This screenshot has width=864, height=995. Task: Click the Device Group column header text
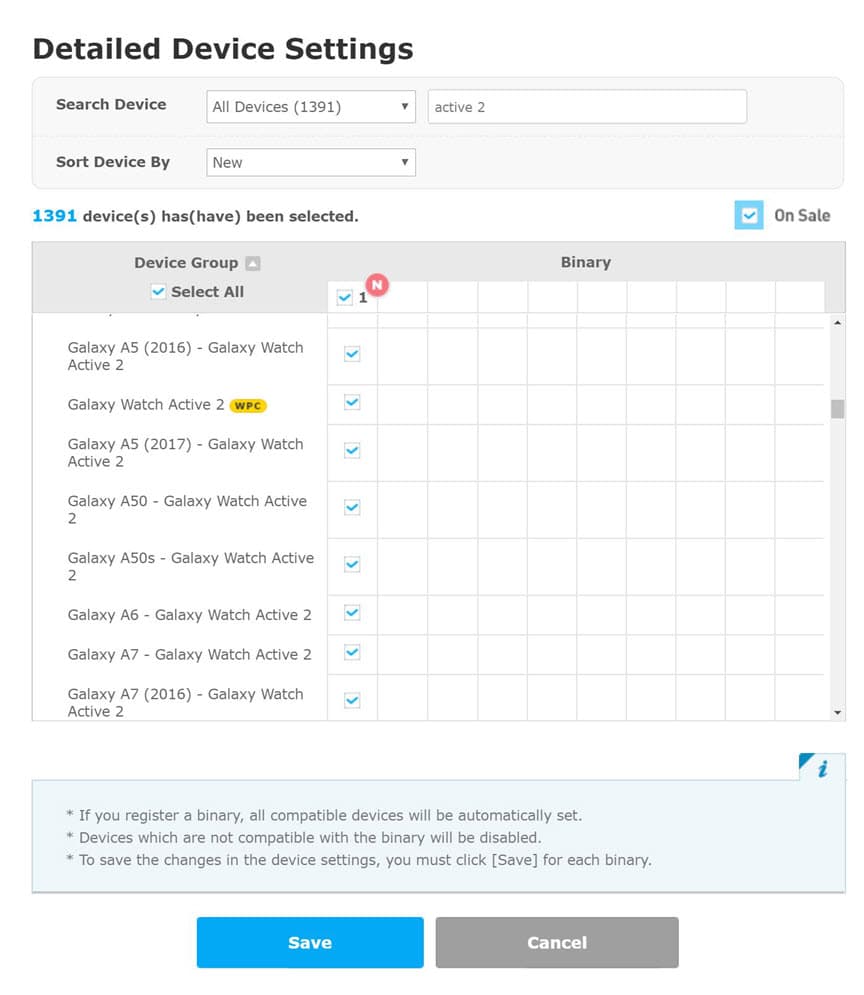coord(186,263)
